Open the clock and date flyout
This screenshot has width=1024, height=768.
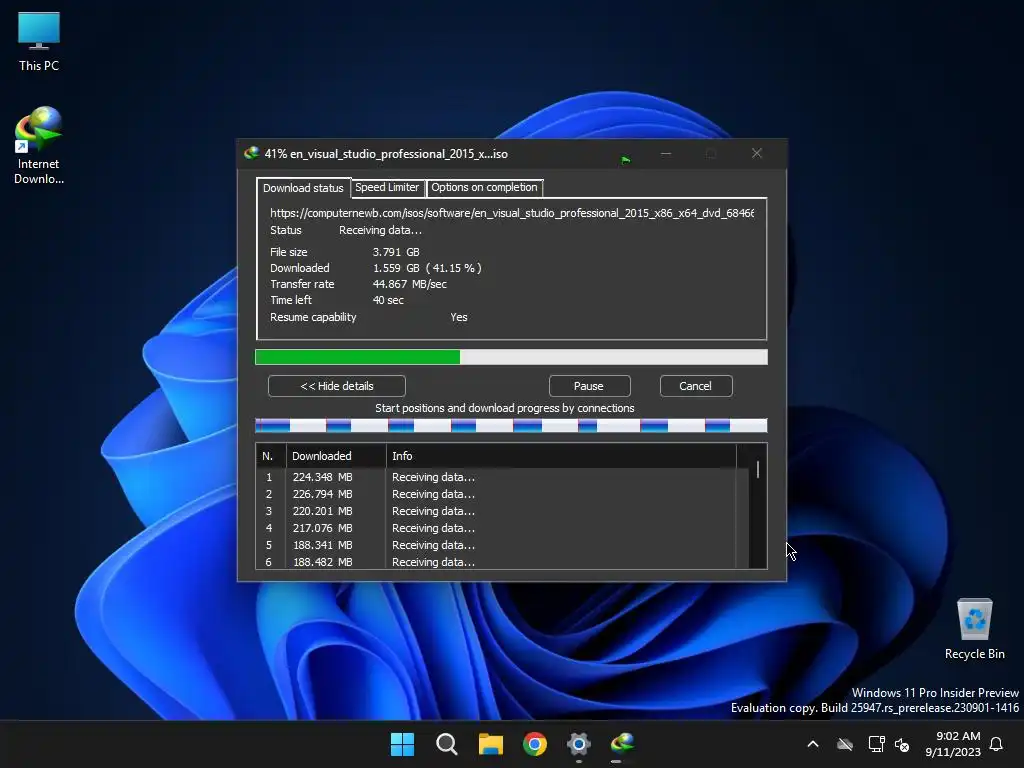click(x=953, y=744)
